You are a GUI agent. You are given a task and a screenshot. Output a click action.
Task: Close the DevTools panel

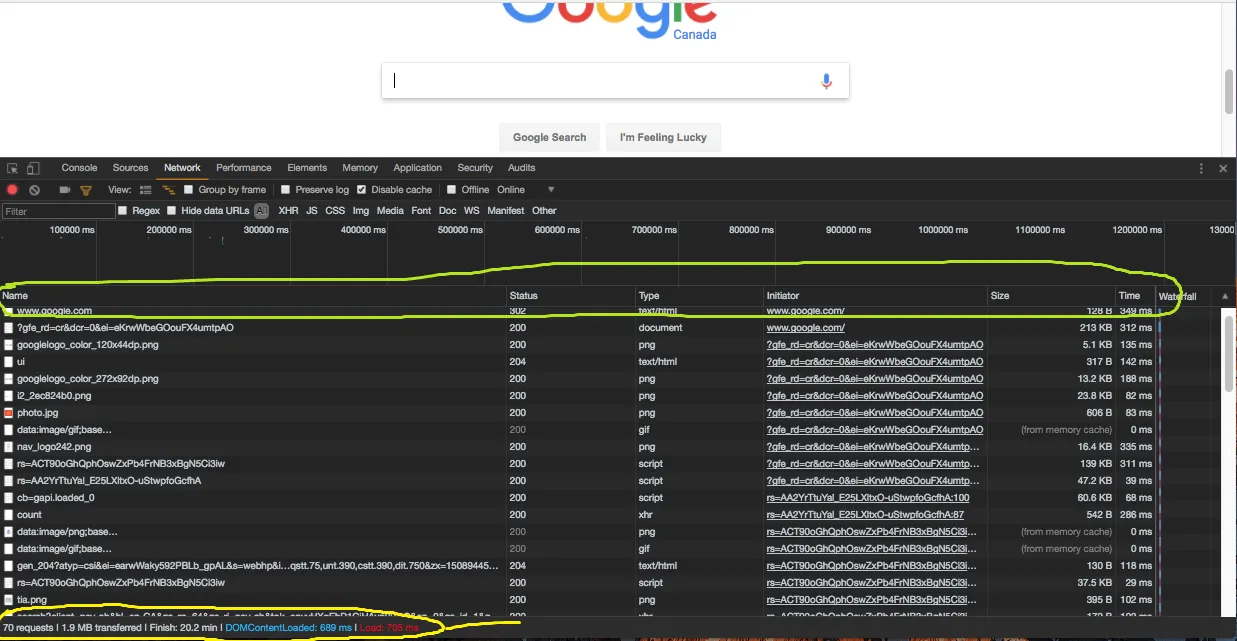pos(1222,168)
